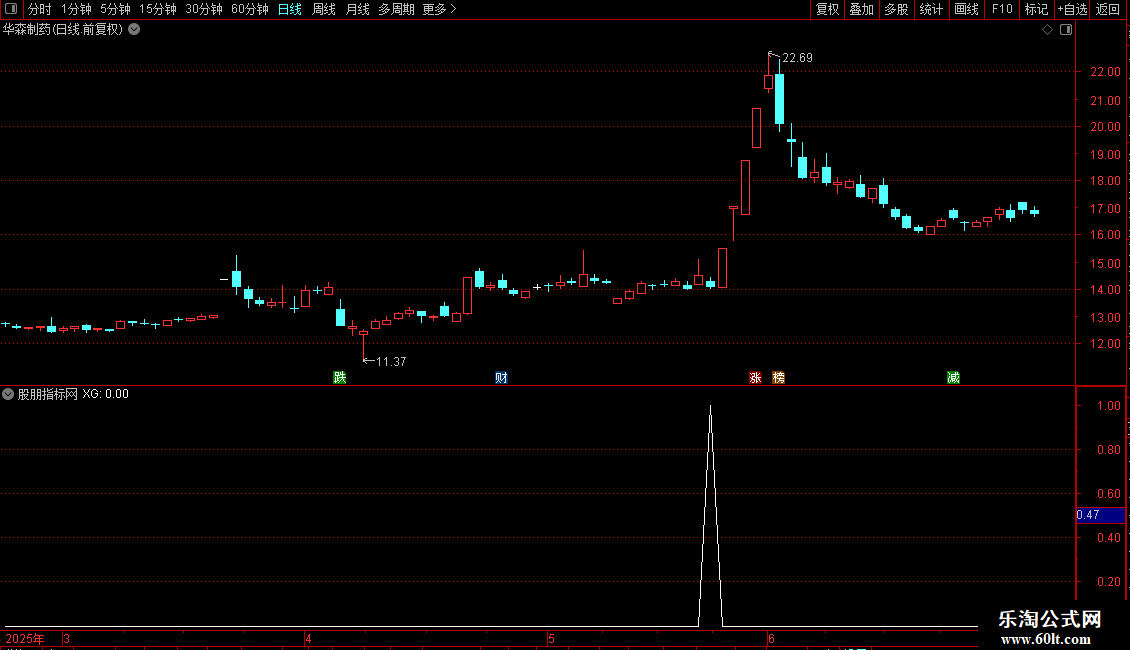Switch to 周线 weekly chart
Image resolution: width=1130 pixels, height=650 pixels.
click(324, 9)
